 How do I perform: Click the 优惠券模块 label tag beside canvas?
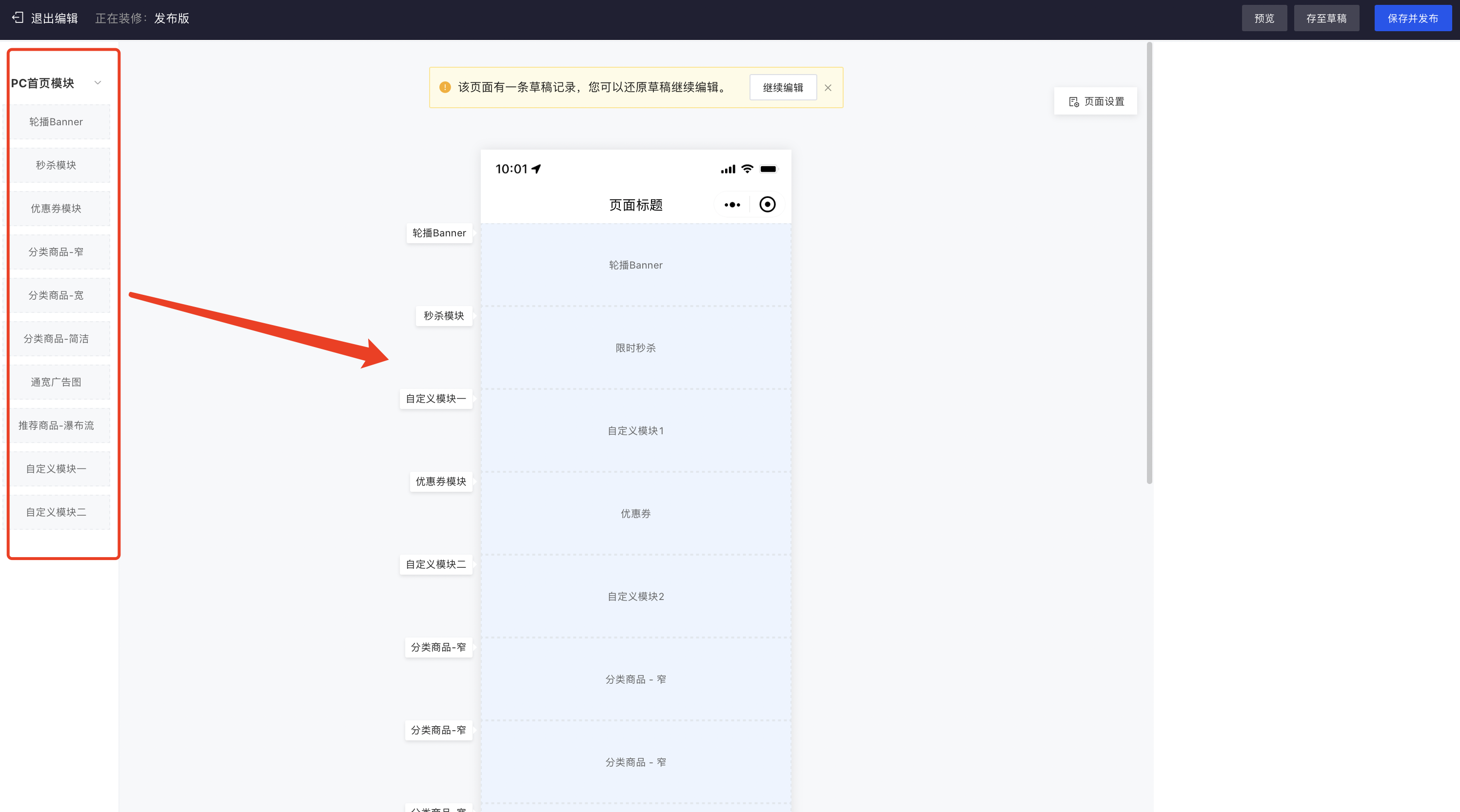[440, 482]
